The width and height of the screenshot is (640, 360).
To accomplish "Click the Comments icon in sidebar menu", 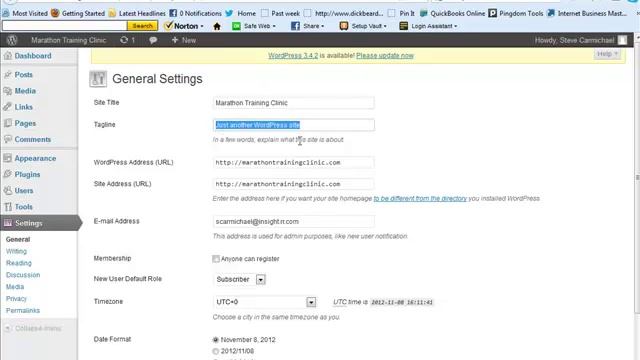I will (x=8, y=139).
